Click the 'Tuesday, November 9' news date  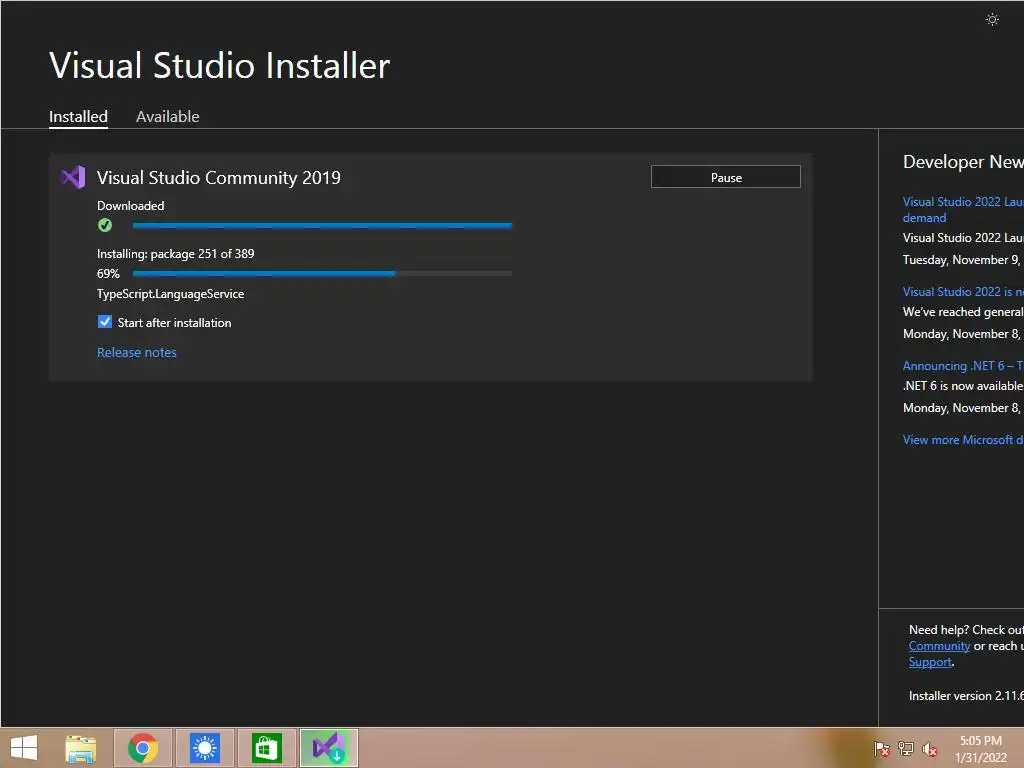click(x=961, y=260)
